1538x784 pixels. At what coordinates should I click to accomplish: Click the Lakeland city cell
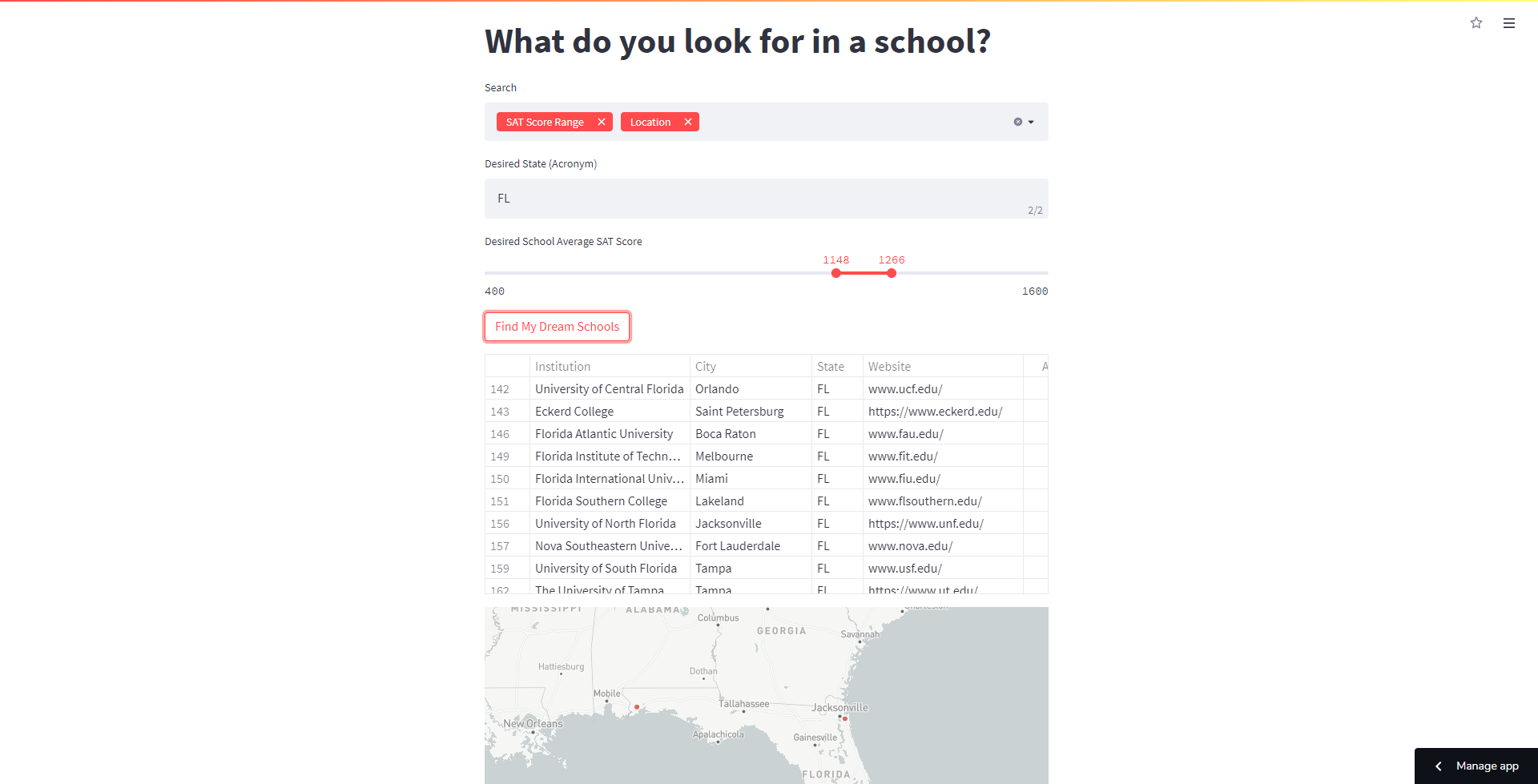click(x=751, y=501)
